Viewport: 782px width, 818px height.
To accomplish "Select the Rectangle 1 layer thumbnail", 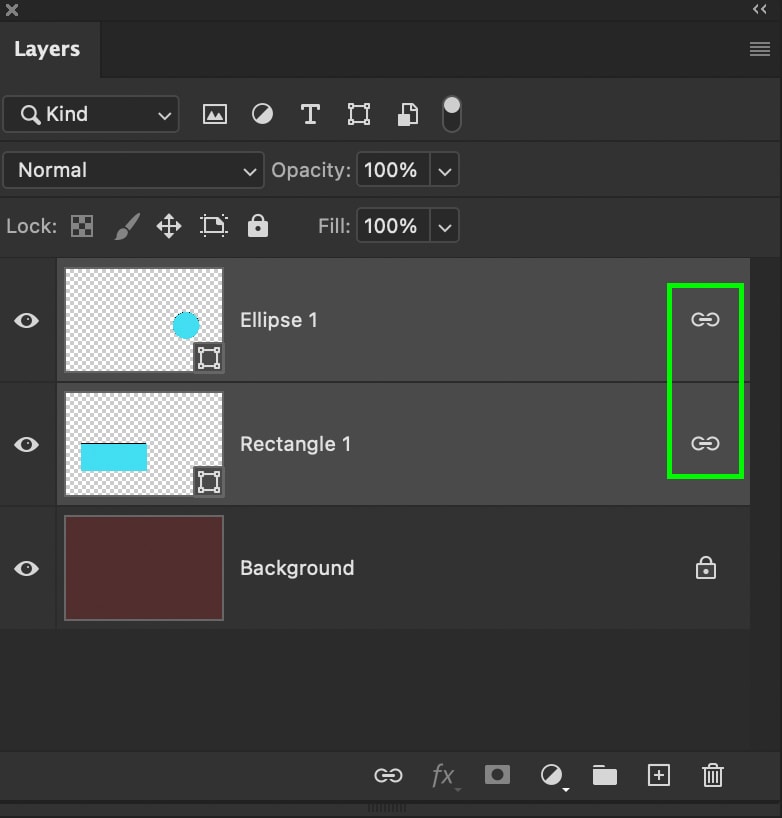I will pos(144,444).
